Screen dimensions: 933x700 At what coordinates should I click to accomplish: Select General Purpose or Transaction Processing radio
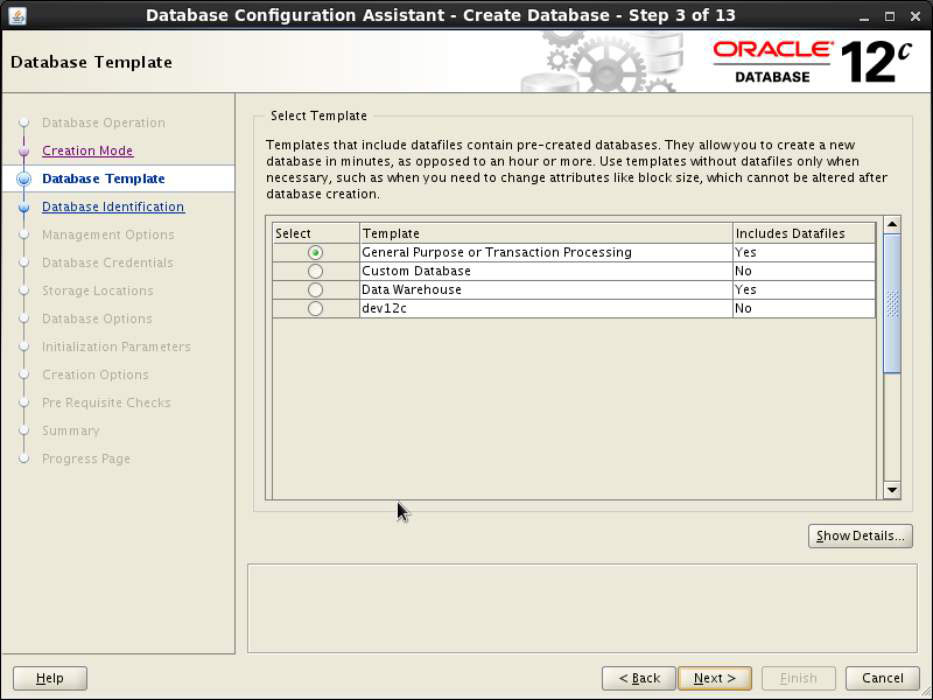(x=316, y=253)
